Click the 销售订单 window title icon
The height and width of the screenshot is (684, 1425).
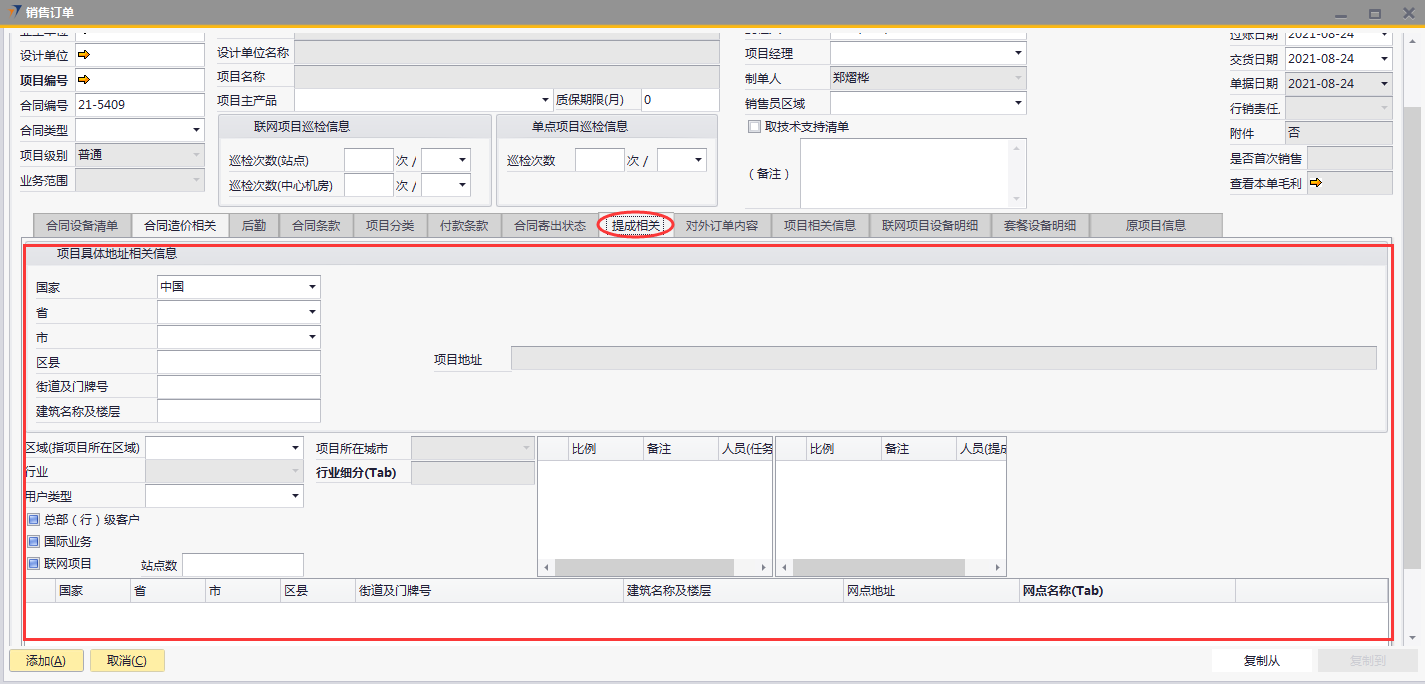coord(14,12)
